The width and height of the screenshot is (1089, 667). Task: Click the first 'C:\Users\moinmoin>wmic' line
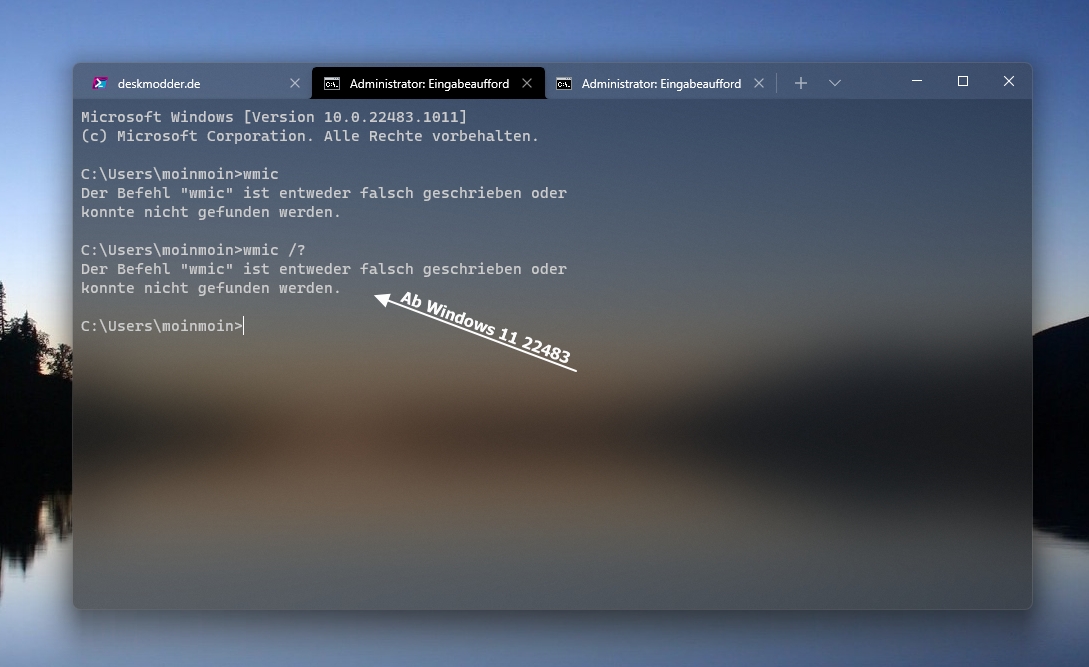pos(179,174)
